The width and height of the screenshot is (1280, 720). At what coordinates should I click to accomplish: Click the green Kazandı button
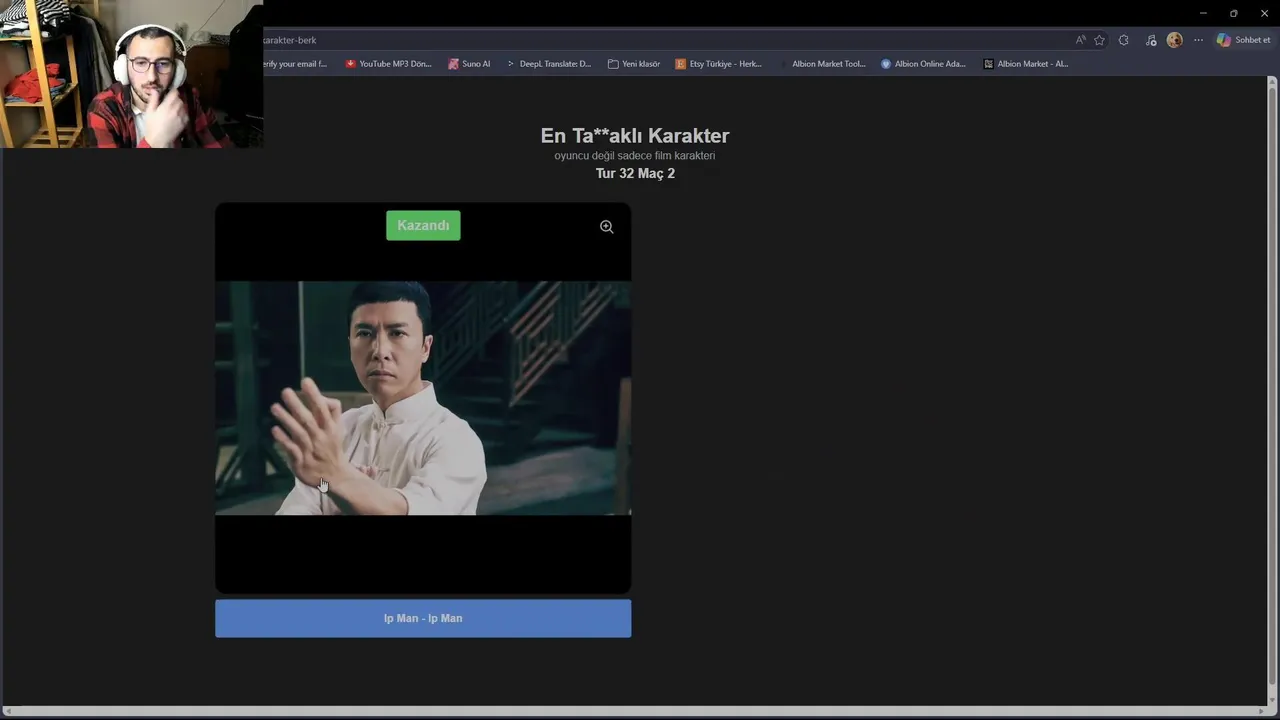(x=423, y=225)
